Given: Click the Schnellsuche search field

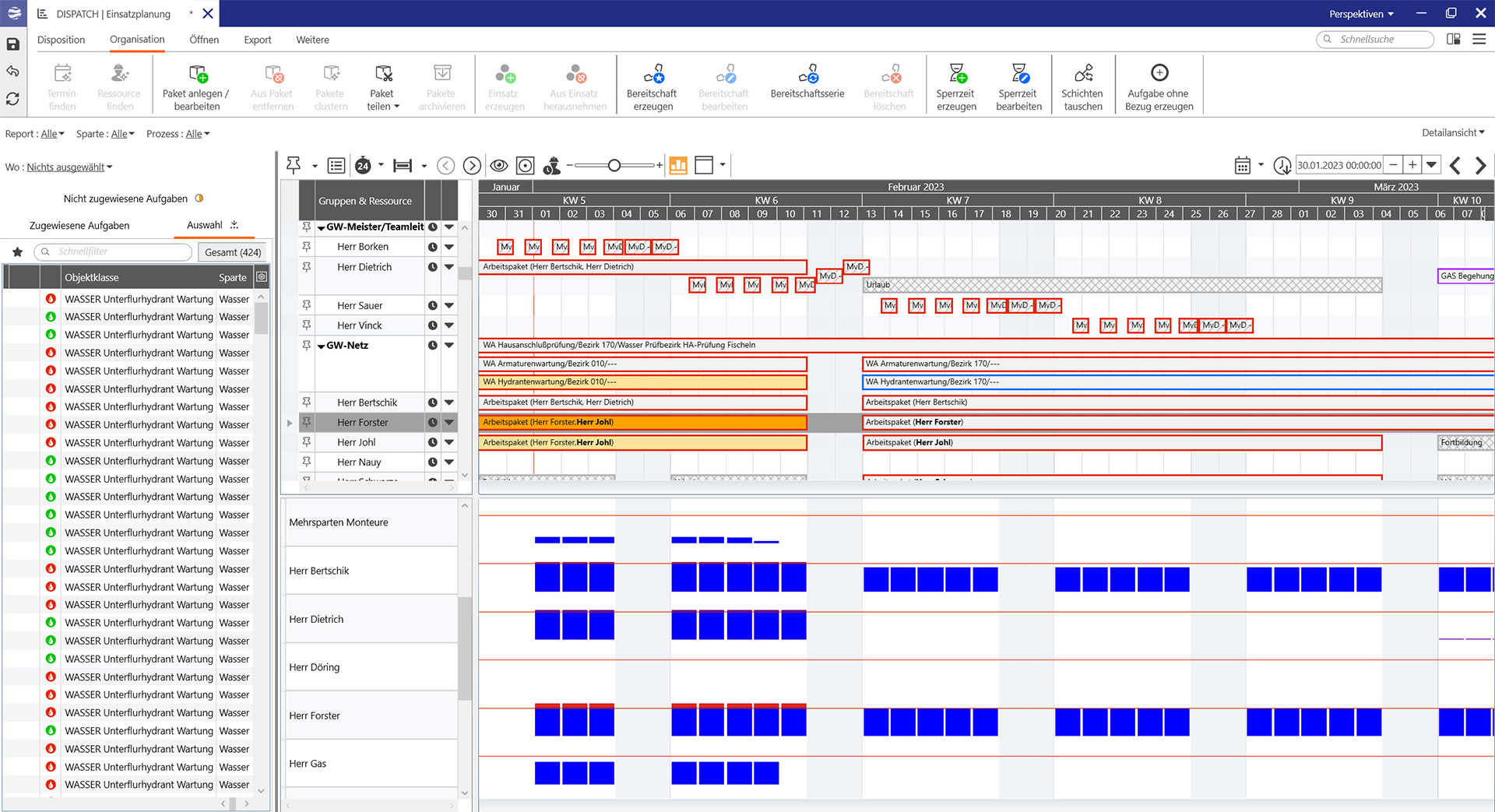Looking at the screenshot, I should (1375, 39).
